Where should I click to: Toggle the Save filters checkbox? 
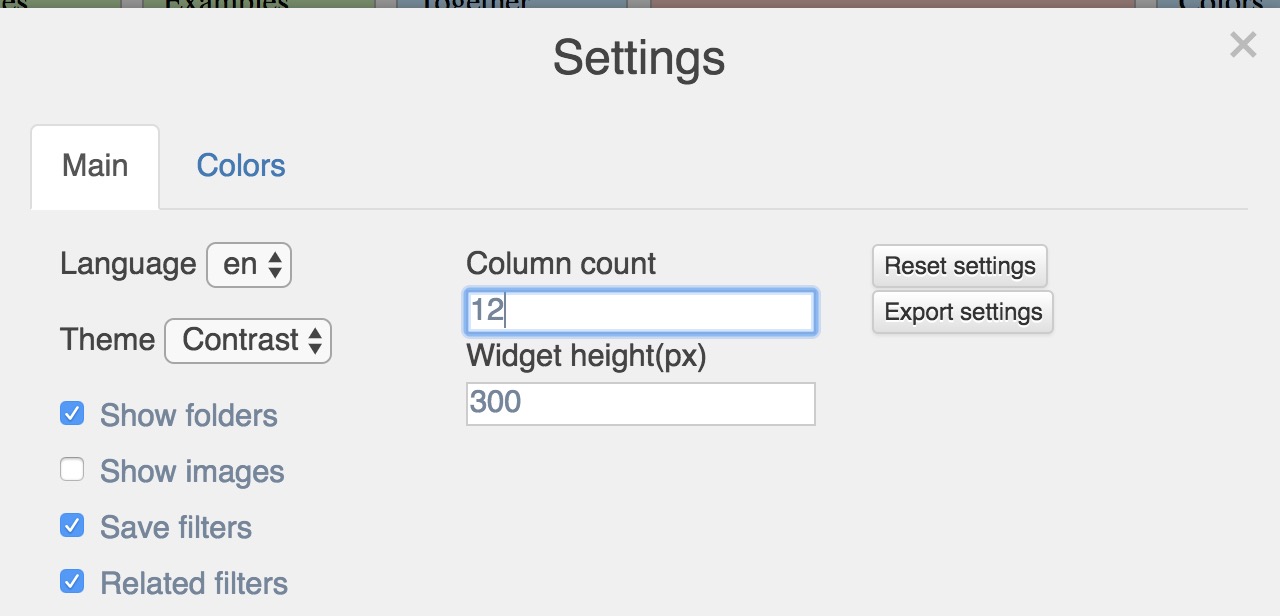(72, 526)
